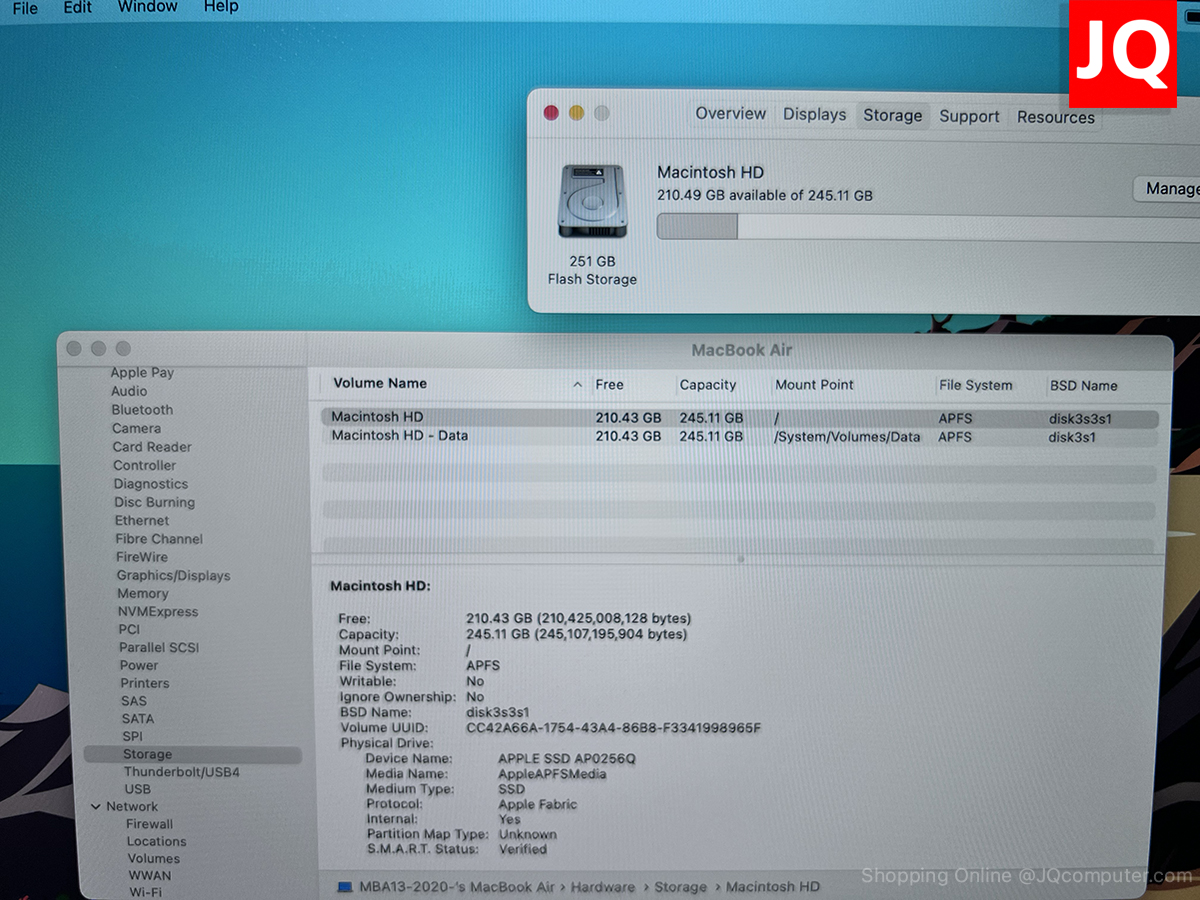Select Volumes under Network
1200x900 pixels.
pos(153,859)
